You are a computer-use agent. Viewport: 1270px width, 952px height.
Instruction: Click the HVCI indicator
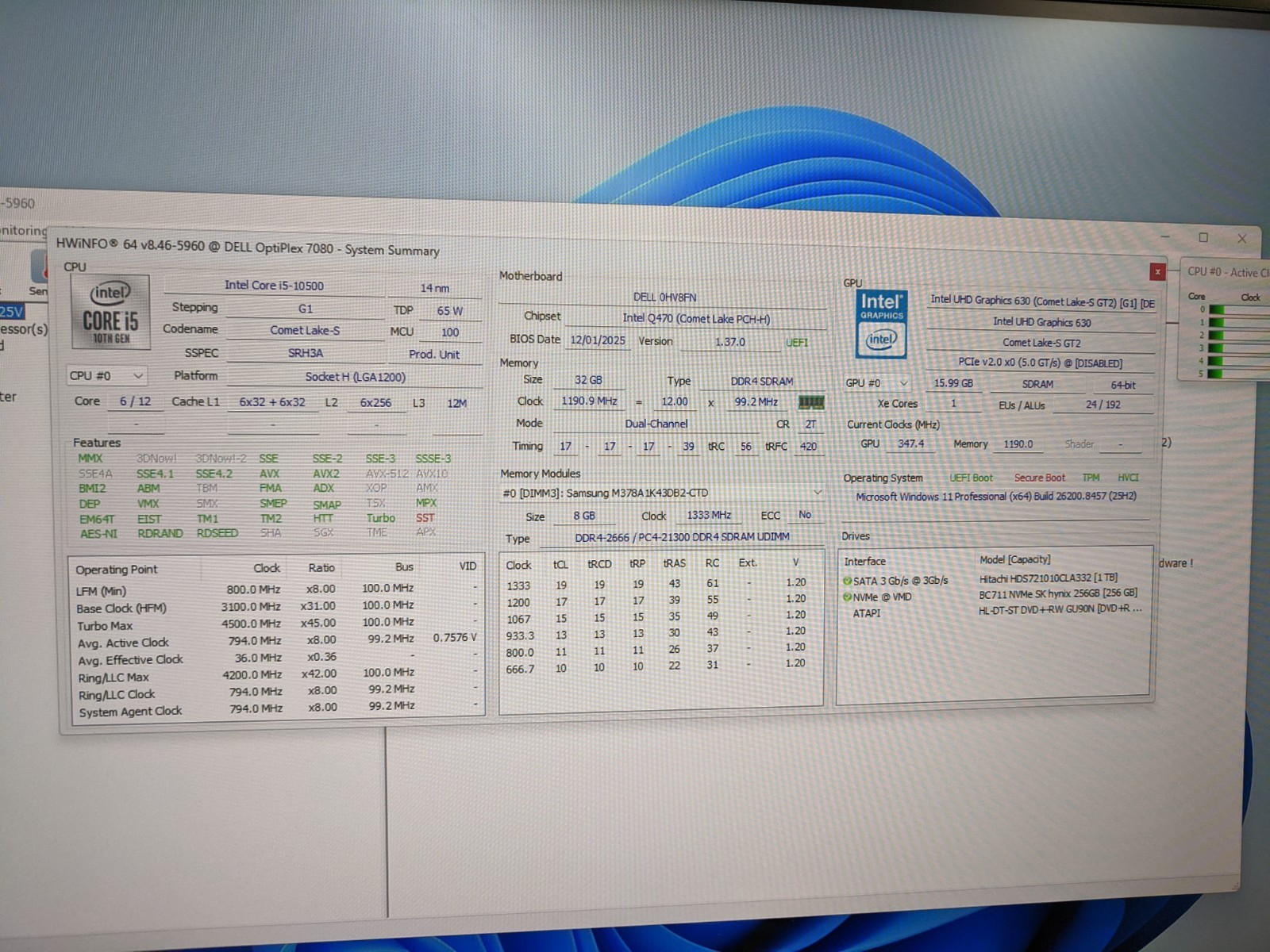[1128, 478]
